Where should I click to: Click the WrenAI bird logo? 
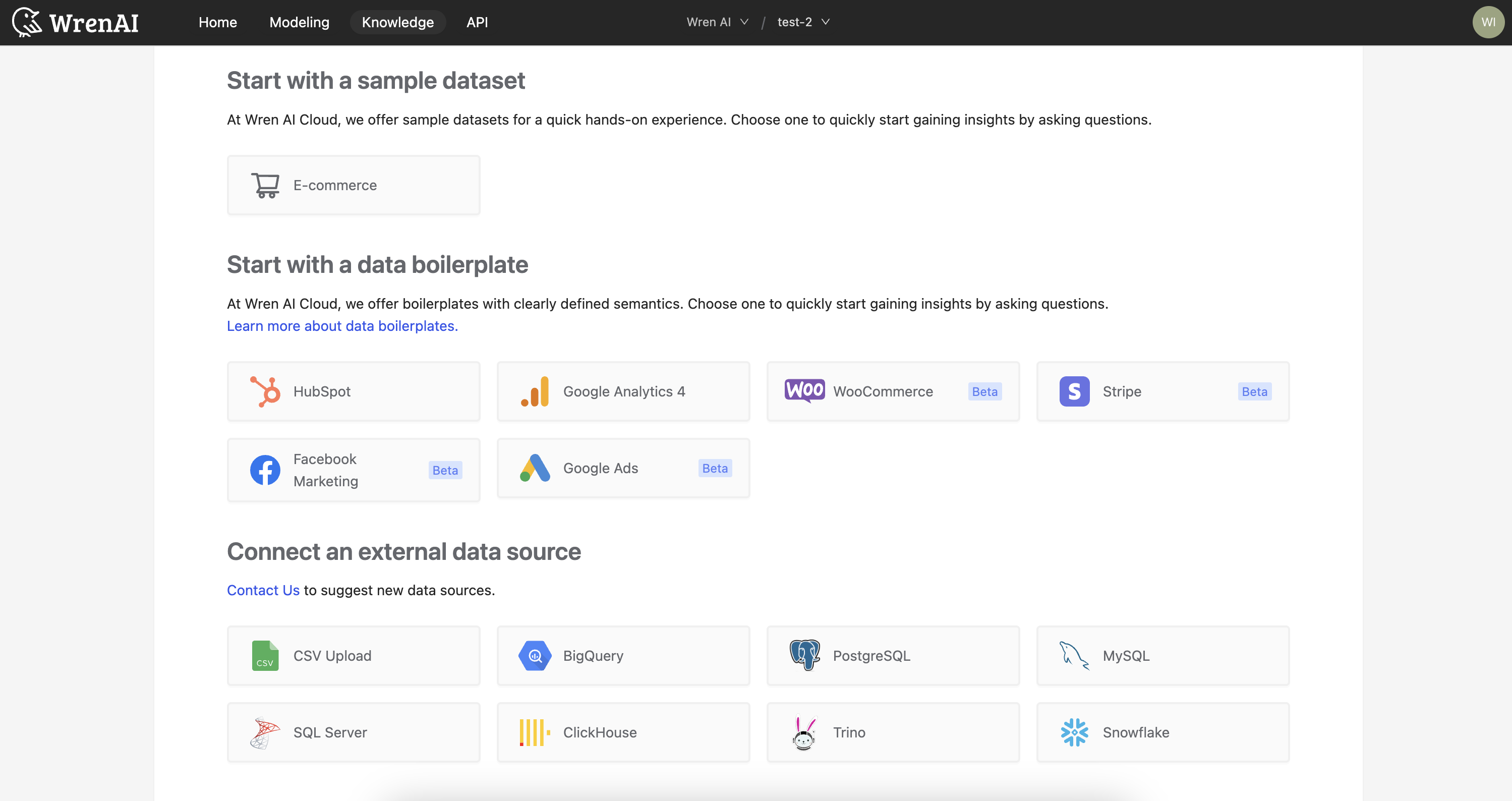tap(27, 22)
